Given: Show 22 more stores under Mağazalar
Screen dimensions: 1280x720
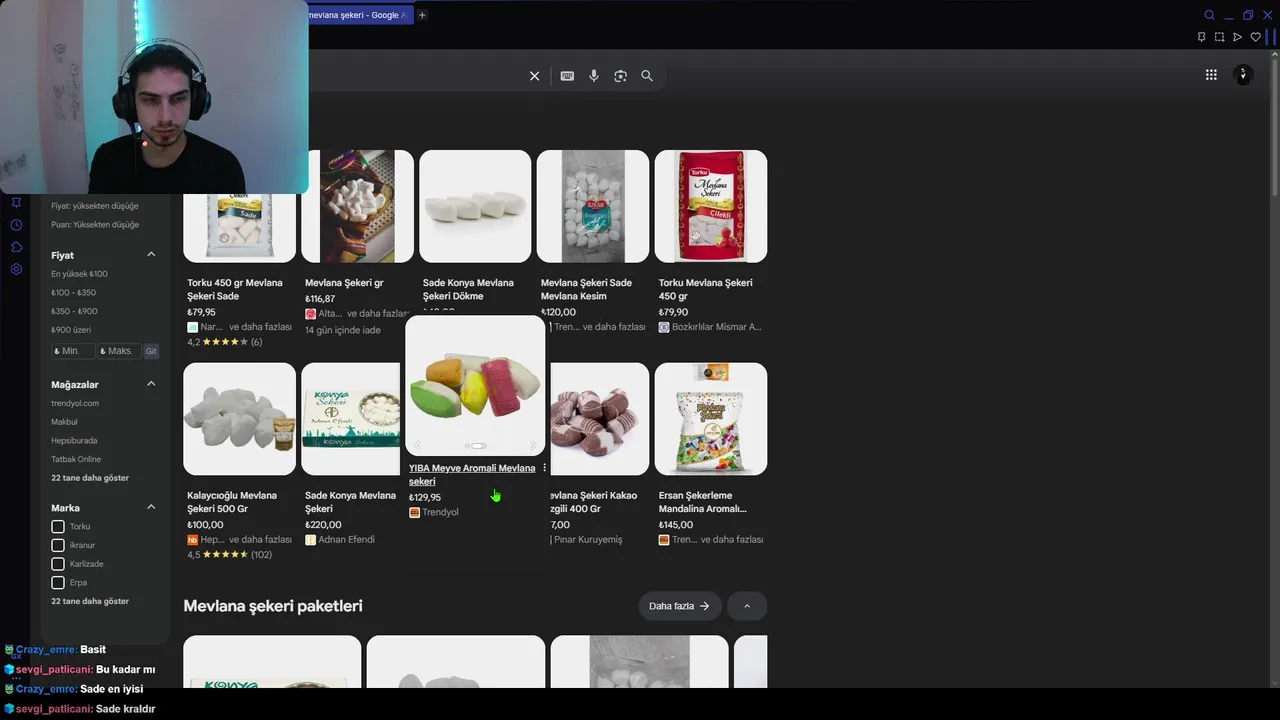Looking at the screenshot, I should coord(90,478).
